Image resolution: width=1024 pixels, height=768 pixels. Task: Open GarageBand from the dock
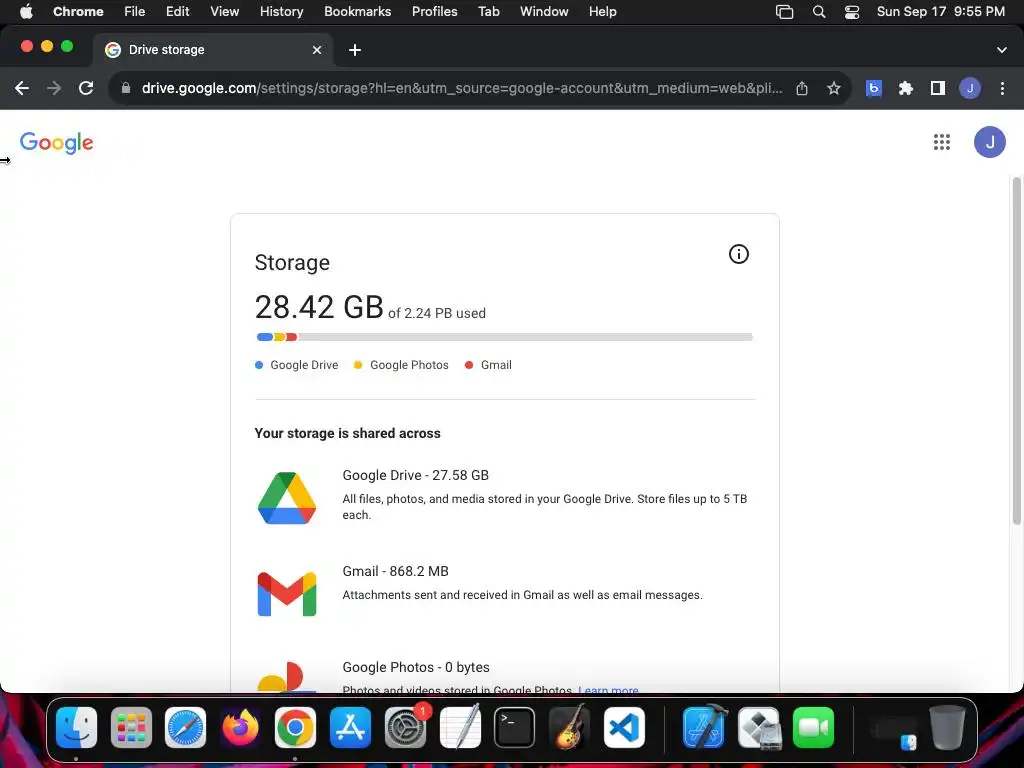click(569, 727)
